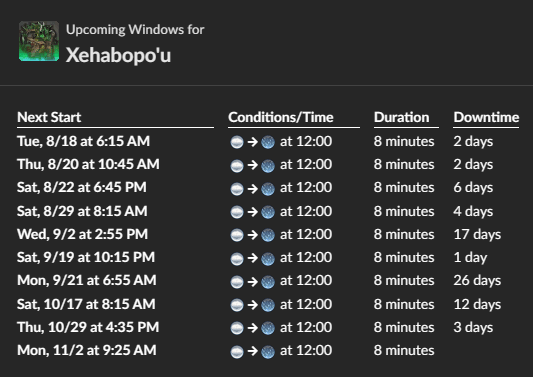Screen dimensions: 533x377
Task: Click 'Sat, 9/19 at 10:15 PM' start time
Action: click(86, 257)
